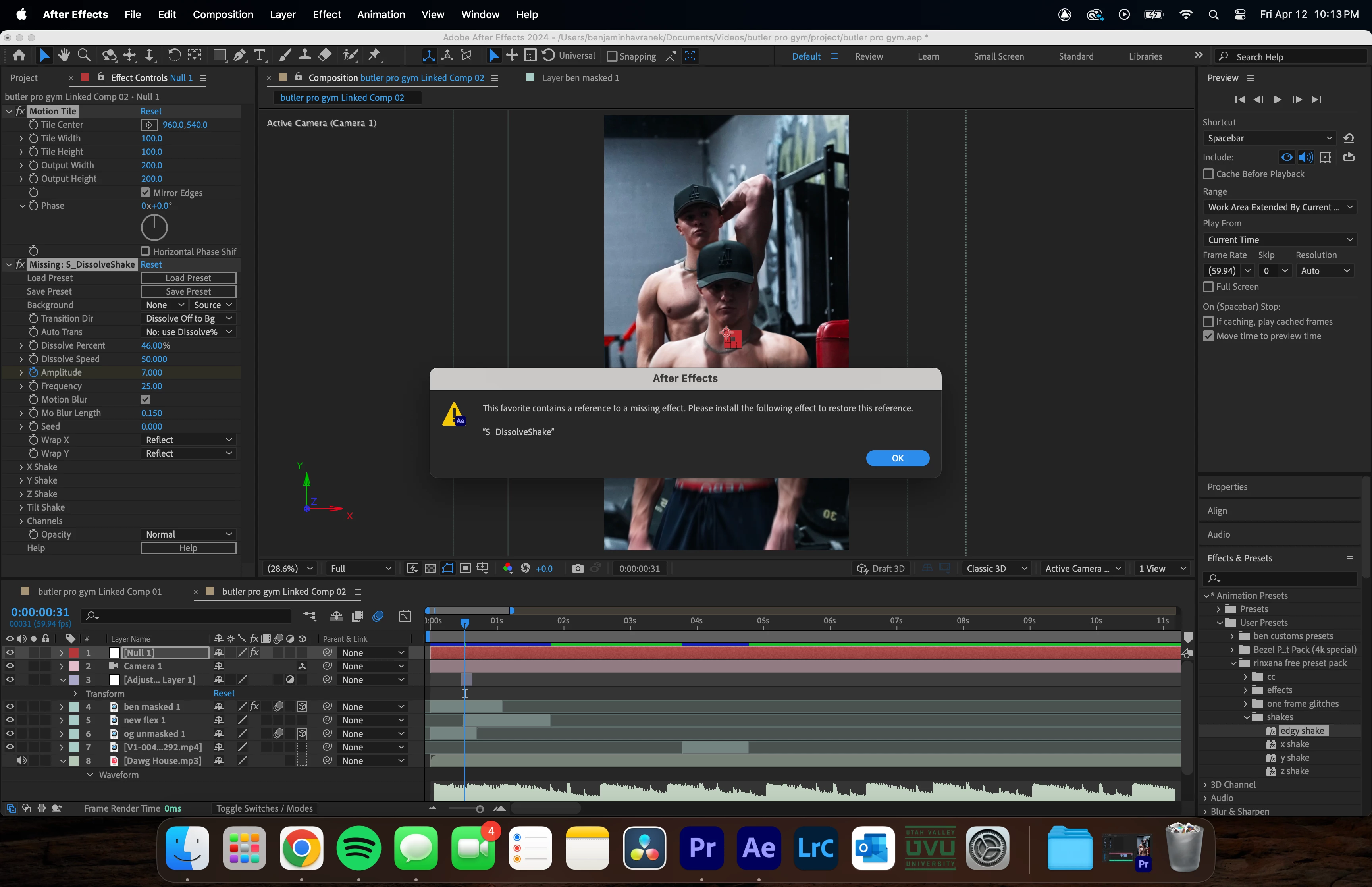Image resolution: width=1372 pixels, height=887 pixels.
Task: Enable Cache Before Playback checkbox
Action: [1208, 174]
